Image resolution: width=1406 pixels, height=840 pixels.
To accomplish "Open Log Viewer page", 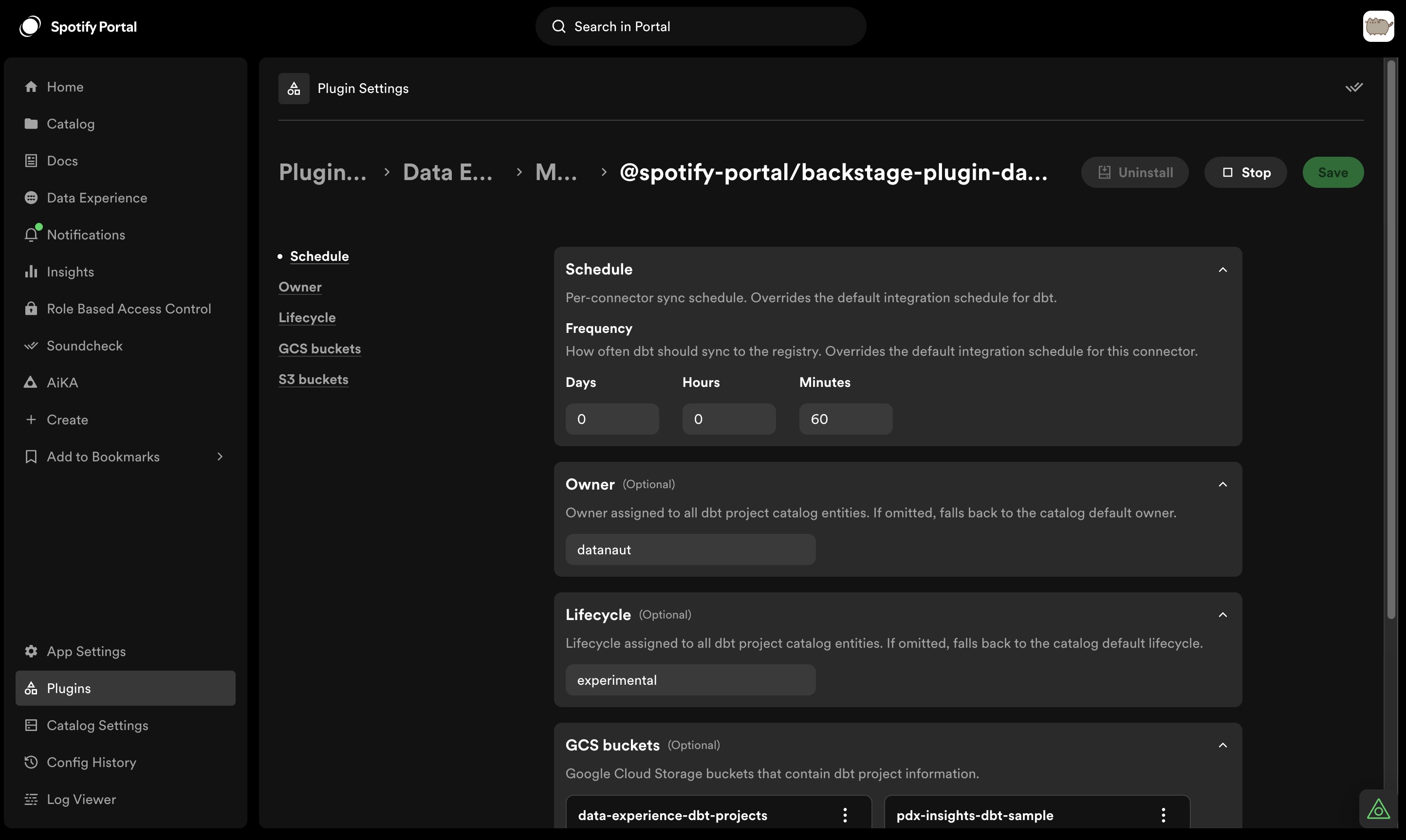I will (x=126, y=799).
